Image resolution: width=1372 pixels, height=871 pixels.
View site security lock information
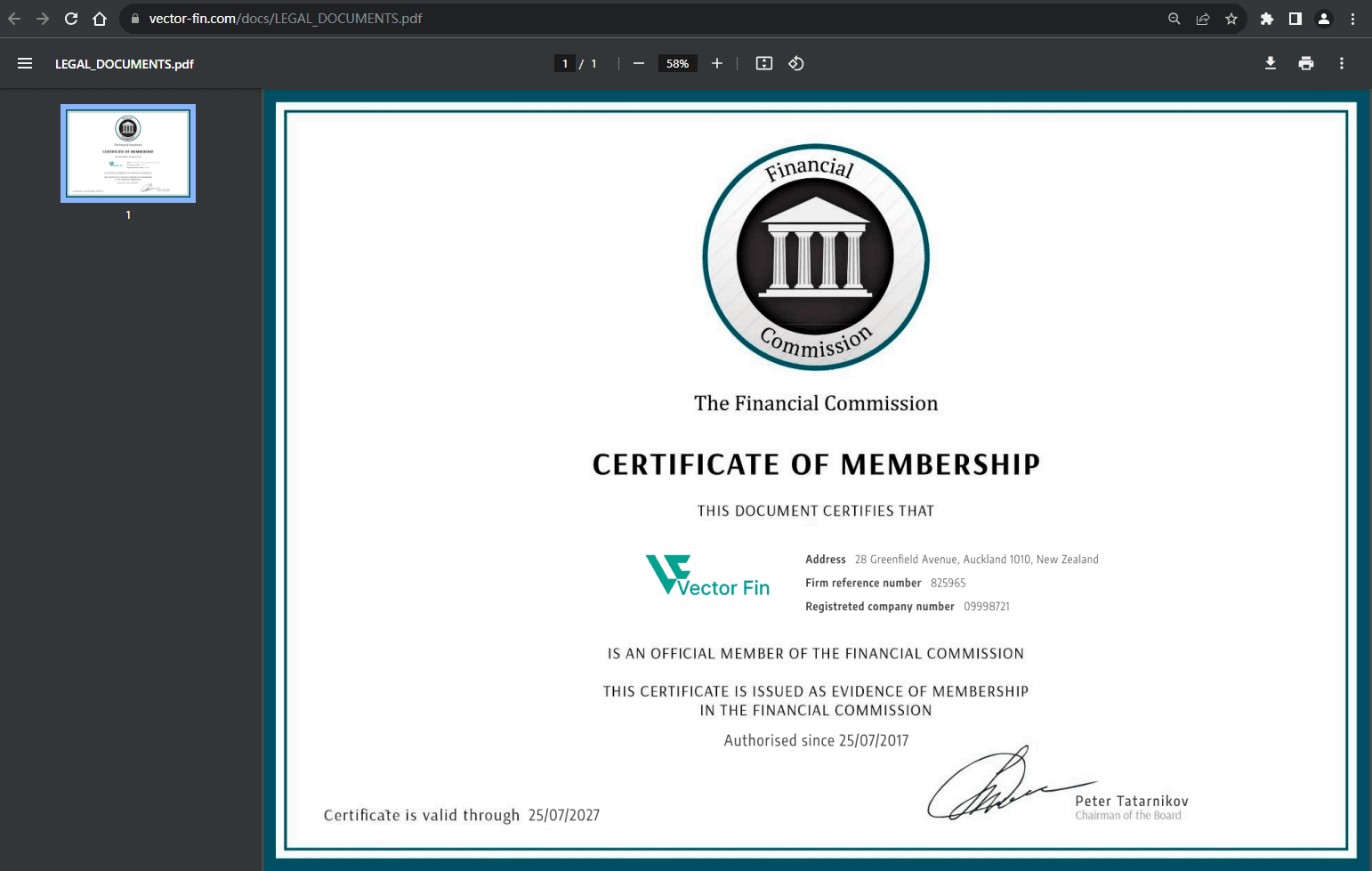coord(135,19)
